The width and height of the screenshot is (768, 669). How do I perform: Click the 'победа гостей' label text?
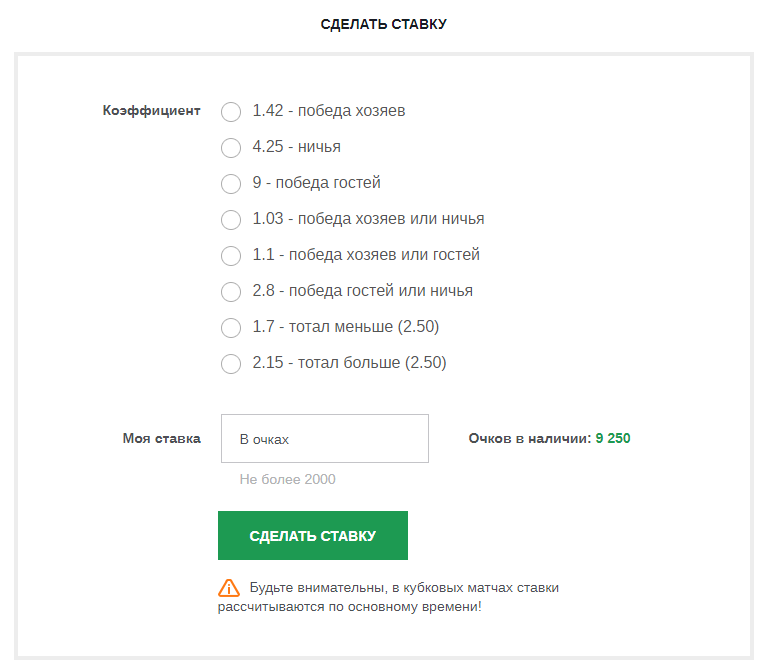(328, 183)
